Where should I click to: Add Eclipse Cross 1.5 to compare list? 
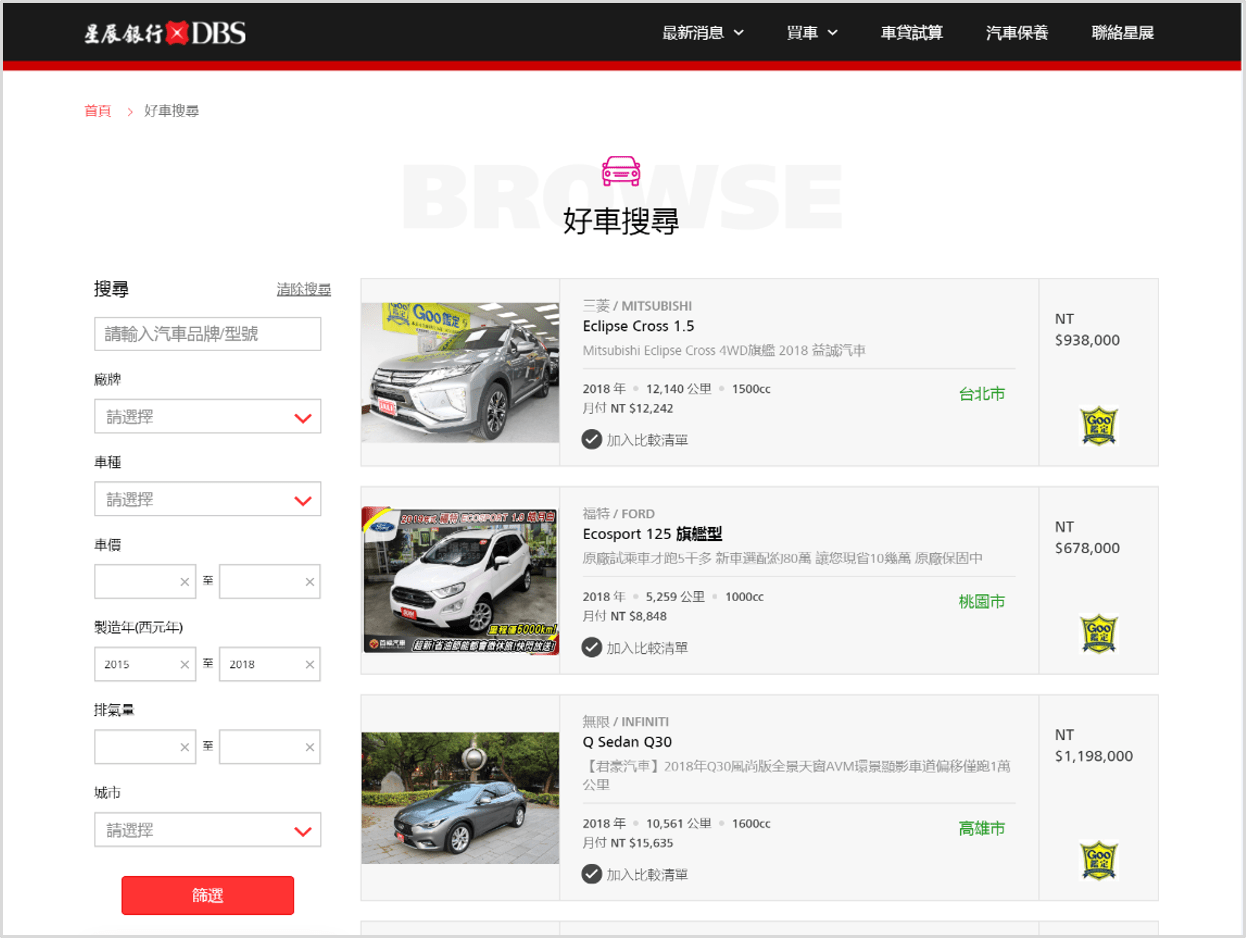click(635, 439)
